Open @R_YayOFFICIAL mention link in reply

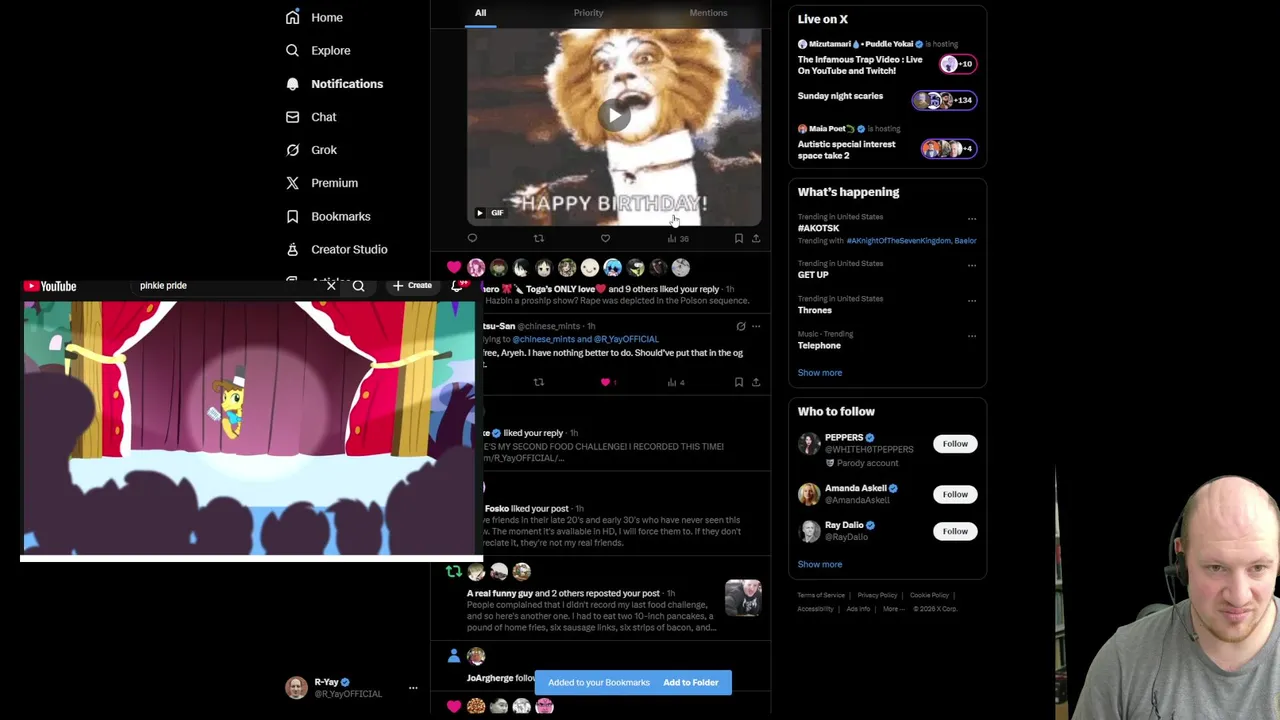click(x=626, y=339)
